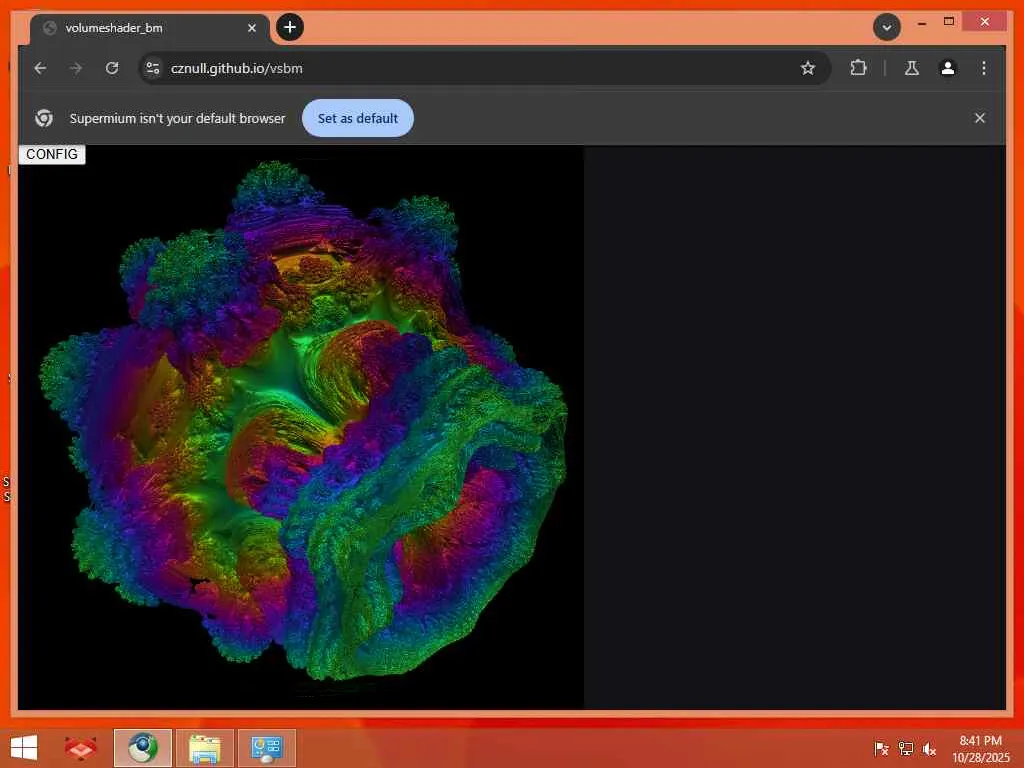This screenshot has height=768, width=1024.
Task: Open the Control Panel taskbar icon
Action: point(266,748)
